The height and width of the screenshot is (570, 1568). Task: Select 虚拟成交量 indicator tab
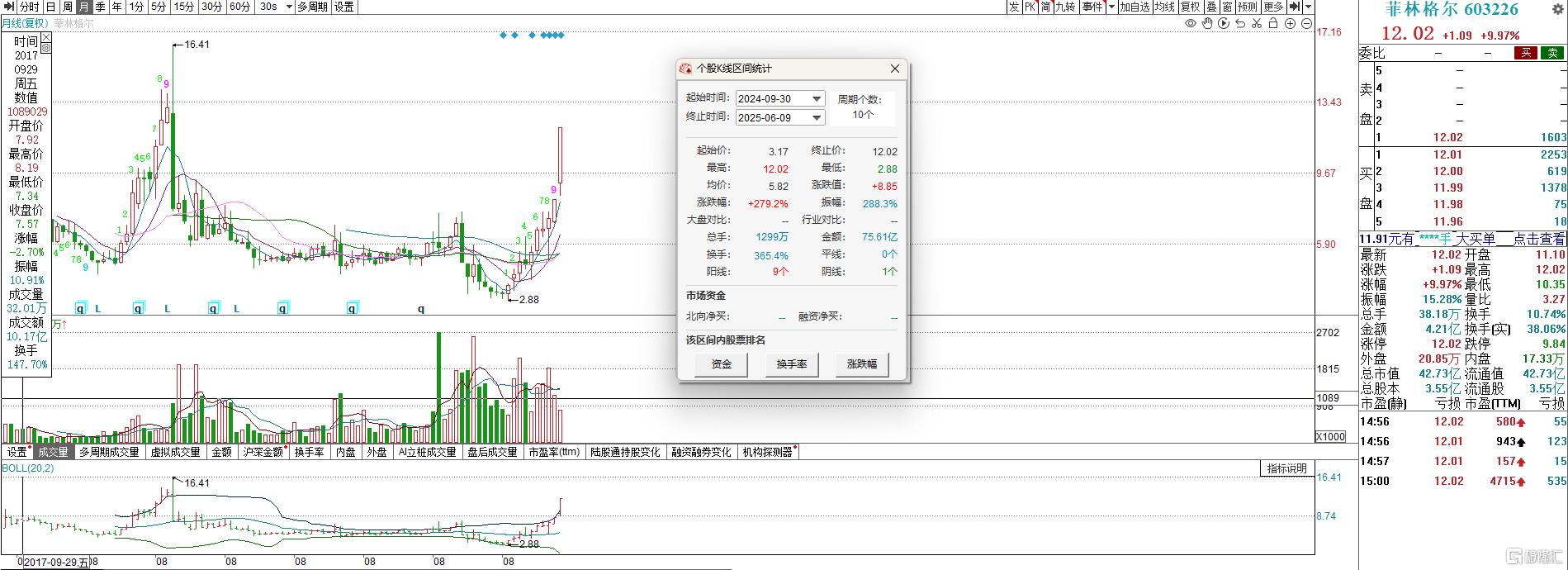coord(175,452)
